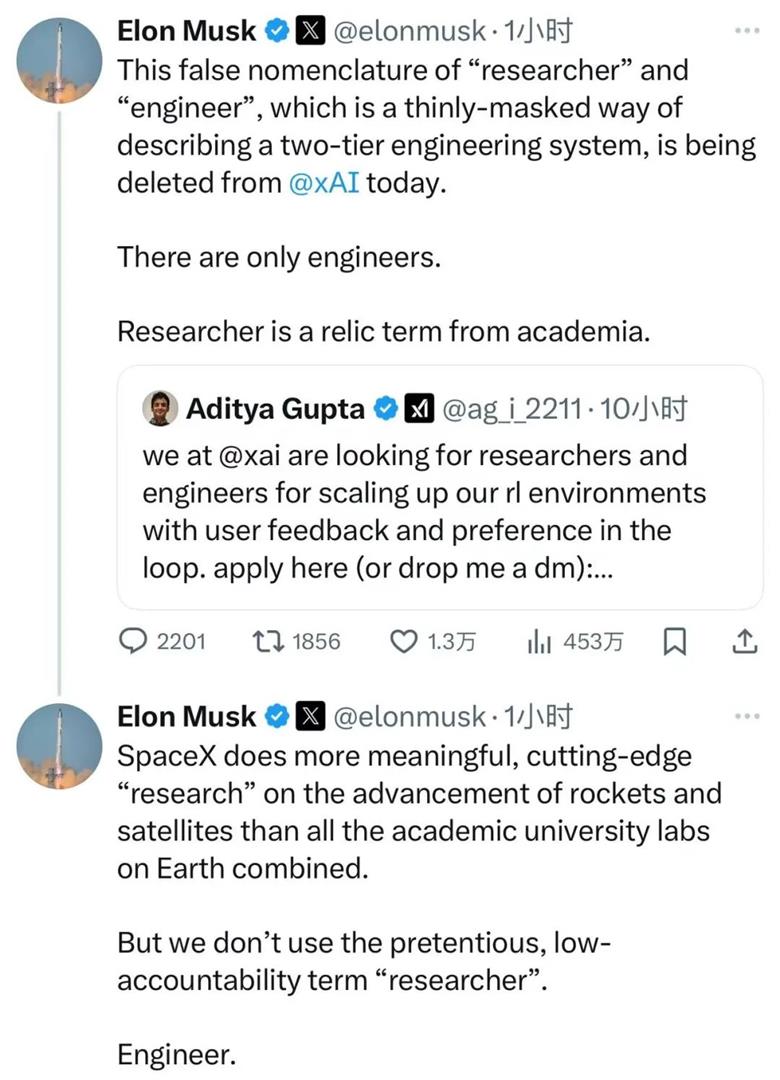
Task: Click the first tweet's @elonmusk handle
Action: pyautogui.click(x=414, y=31)
